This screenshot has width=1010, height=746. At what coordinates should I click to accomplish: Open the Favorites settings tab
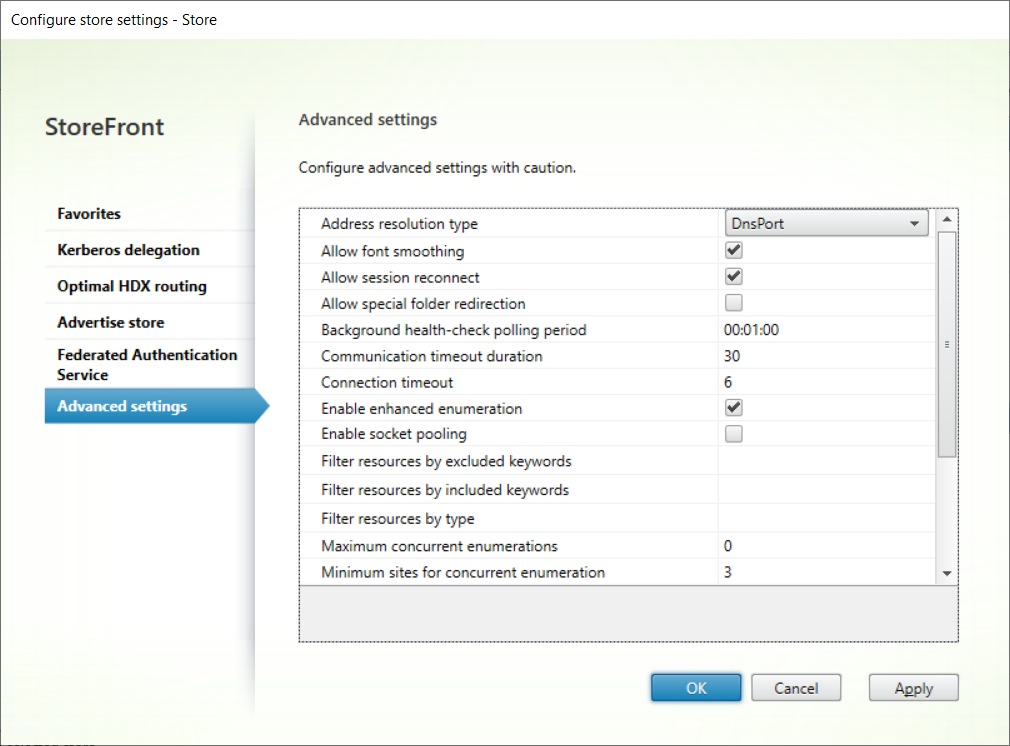tap(89, 214)
